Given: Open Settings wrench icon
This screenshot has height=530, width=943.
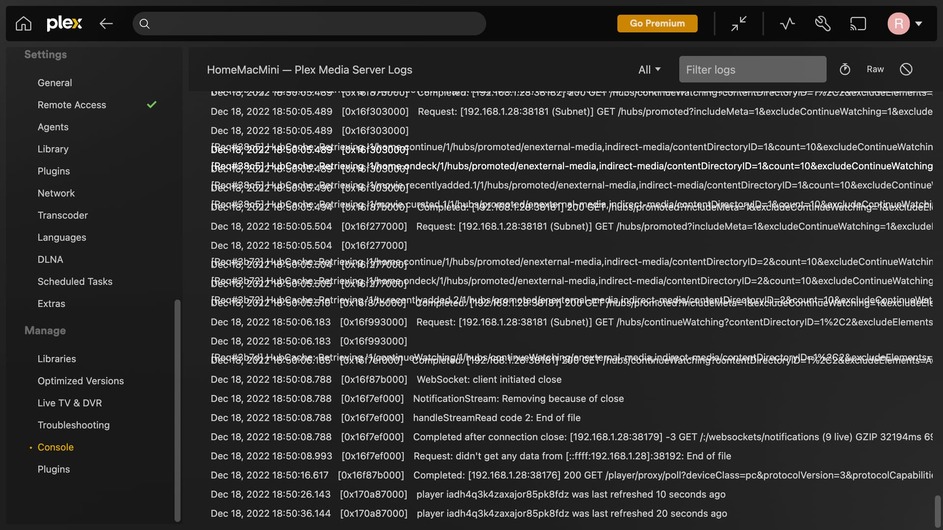Looking at the screenshot, I should click(823, 23).
